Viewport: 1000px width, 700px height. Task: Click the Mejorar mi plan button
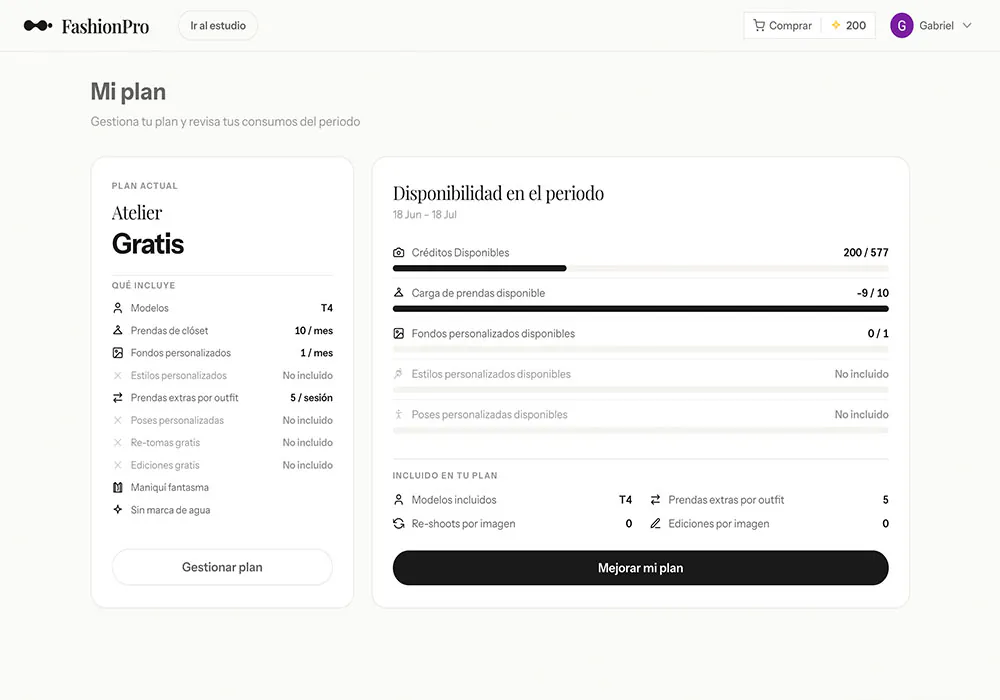click(x=640, y=567)
